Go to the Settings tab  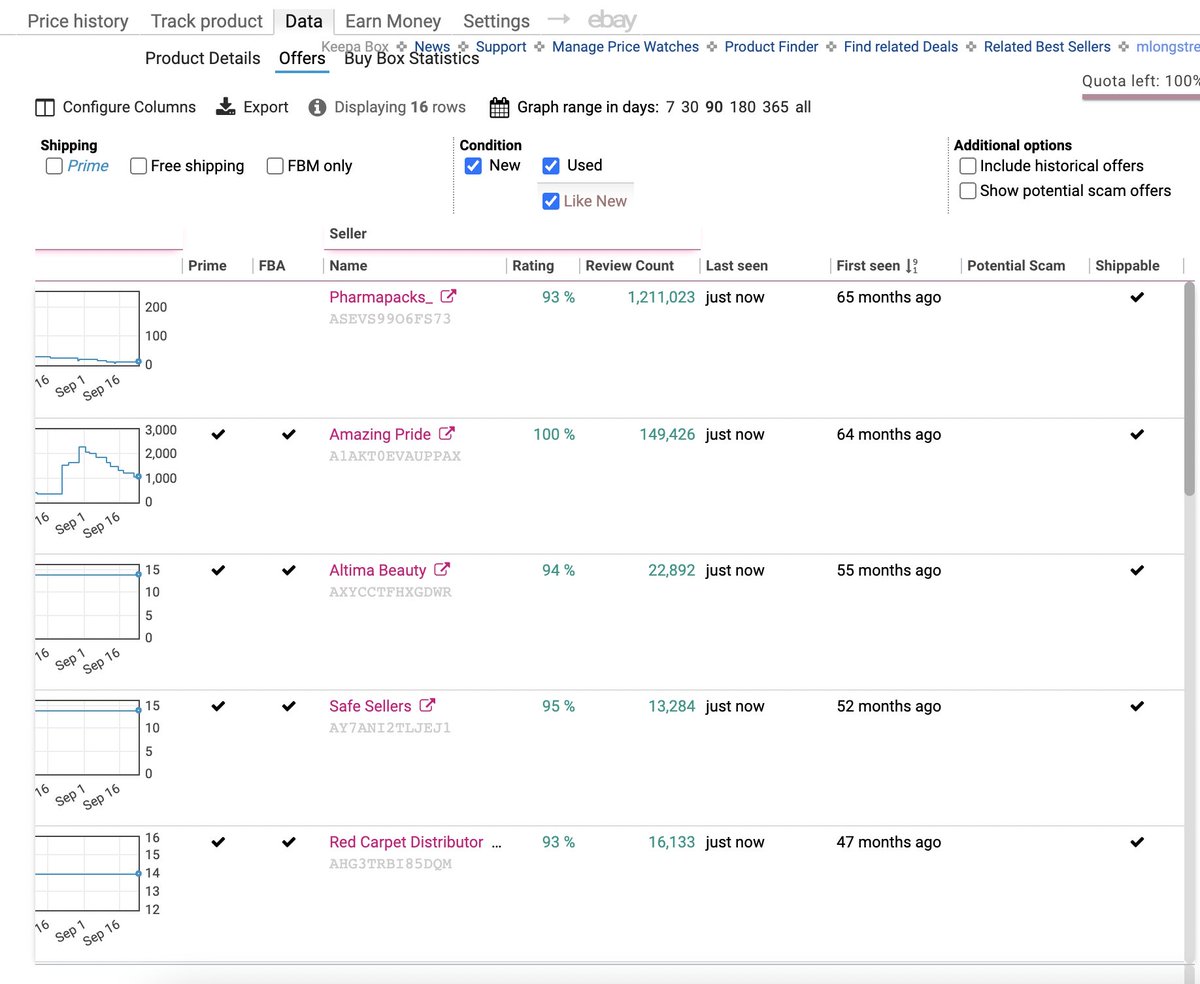pos(497,21)
